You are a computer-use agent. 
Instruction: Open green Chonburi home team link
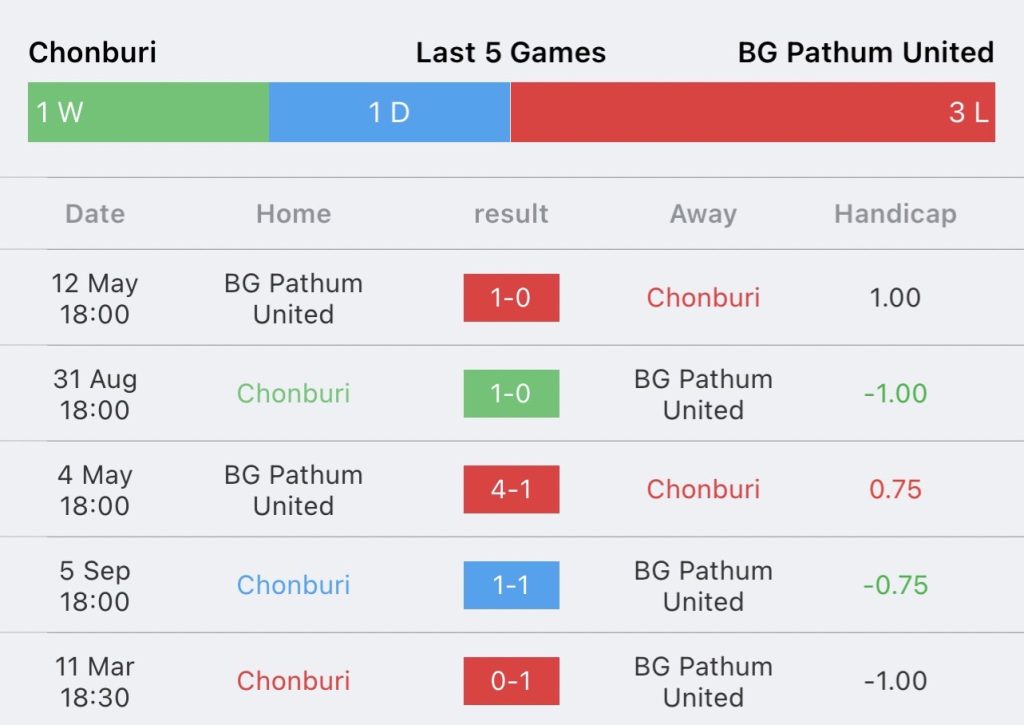point(293,393)
